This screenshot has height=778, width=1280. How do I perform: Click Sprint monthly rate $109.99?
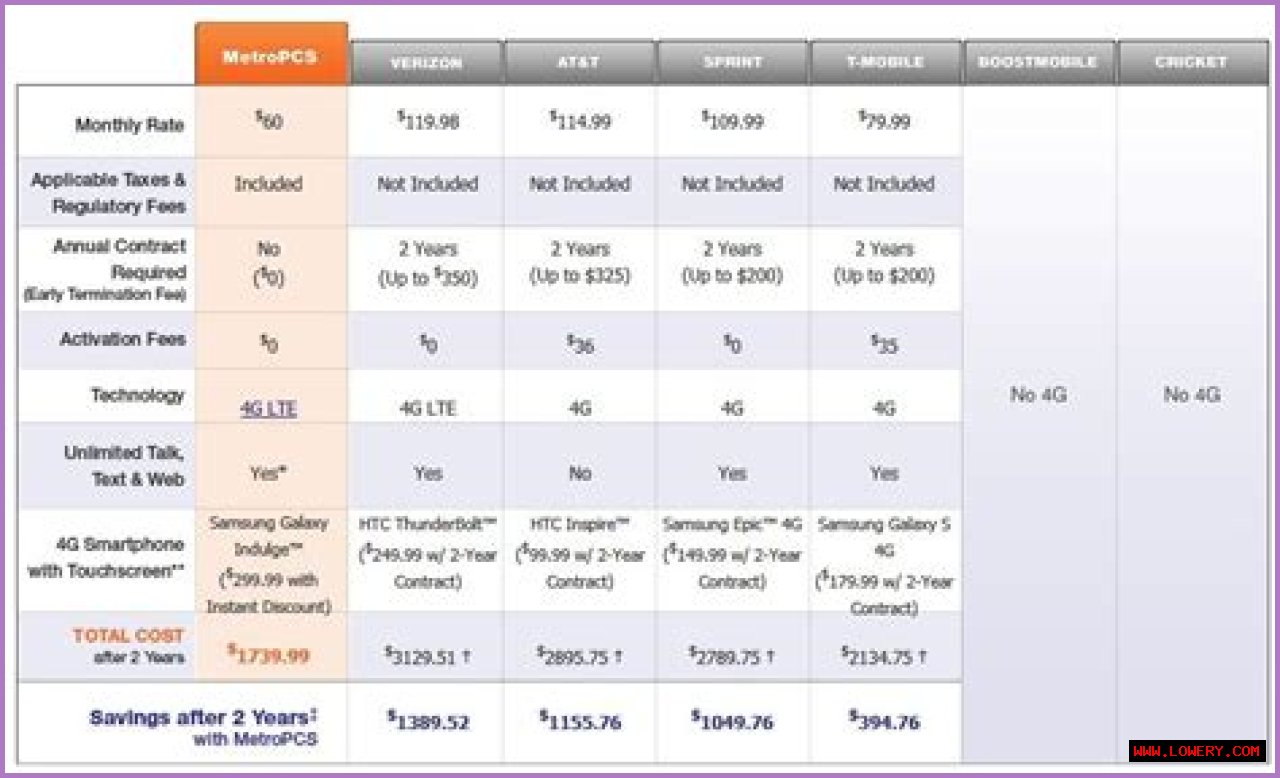732,121
